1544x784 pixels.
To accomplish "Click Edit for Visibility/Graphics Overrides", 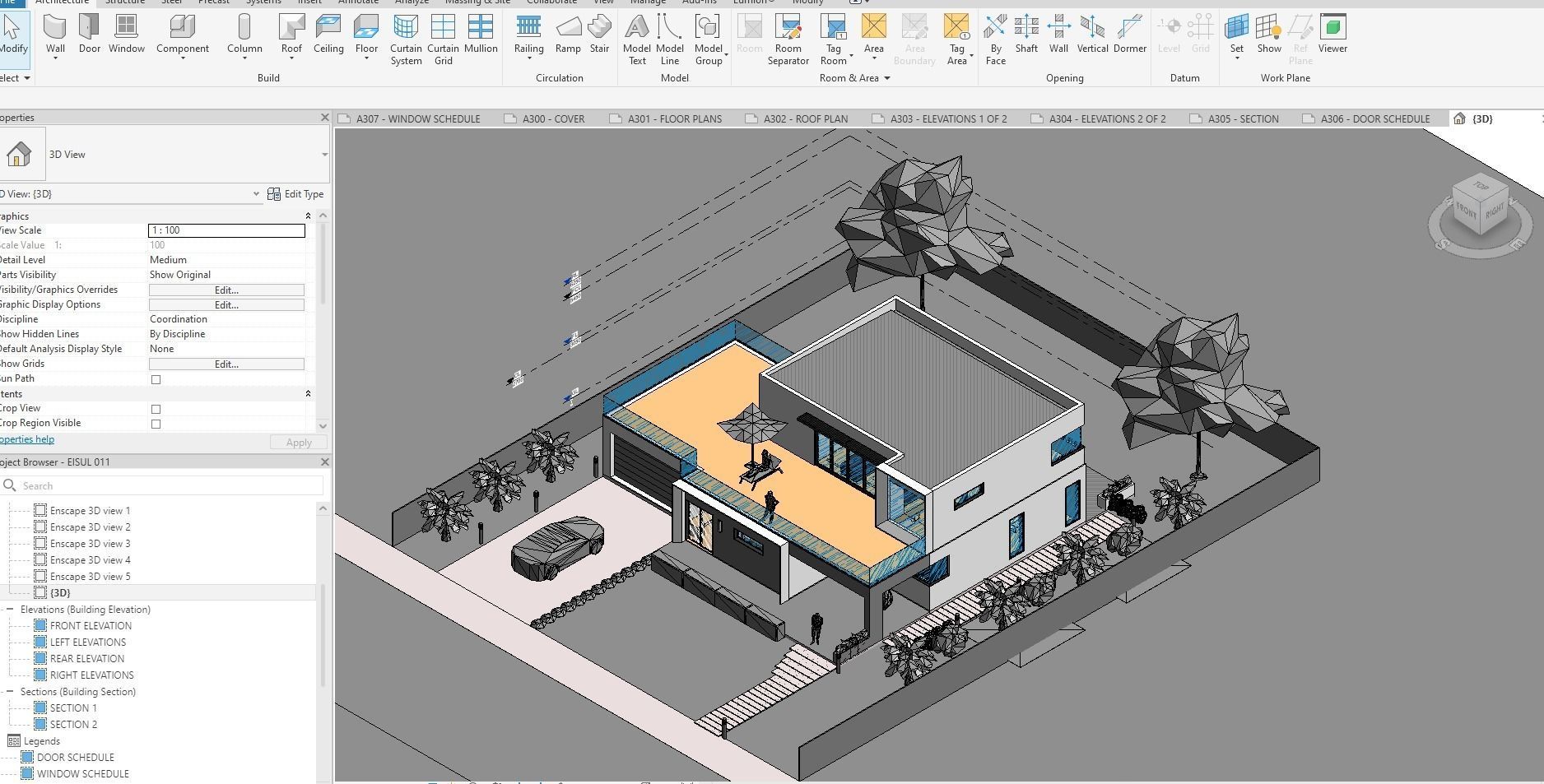I will 226,290.
